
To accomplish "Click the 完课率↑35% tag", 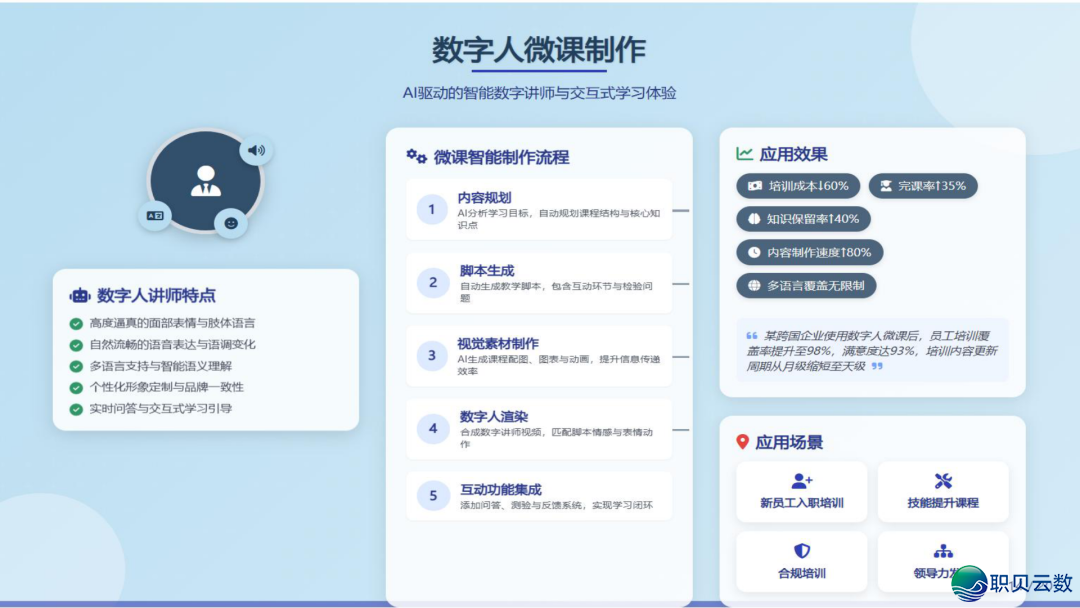I will 923,186.
